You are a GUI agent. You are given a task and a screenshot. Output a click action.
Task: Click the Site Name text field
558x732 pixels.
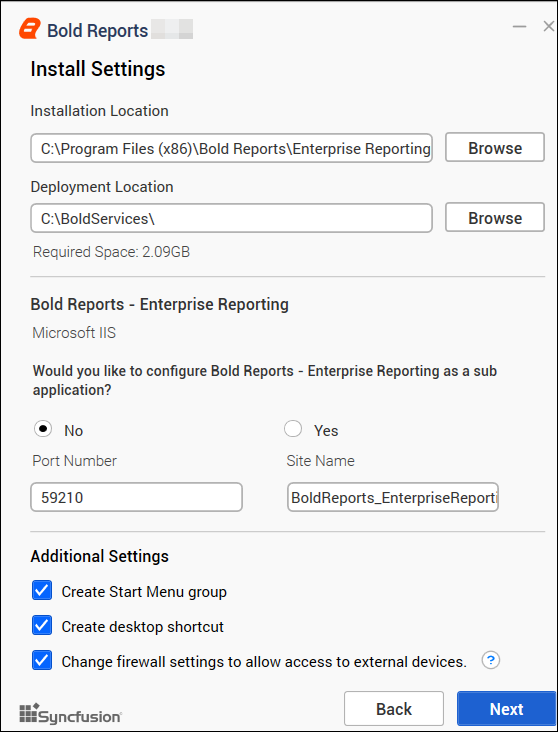coord(393,497)
